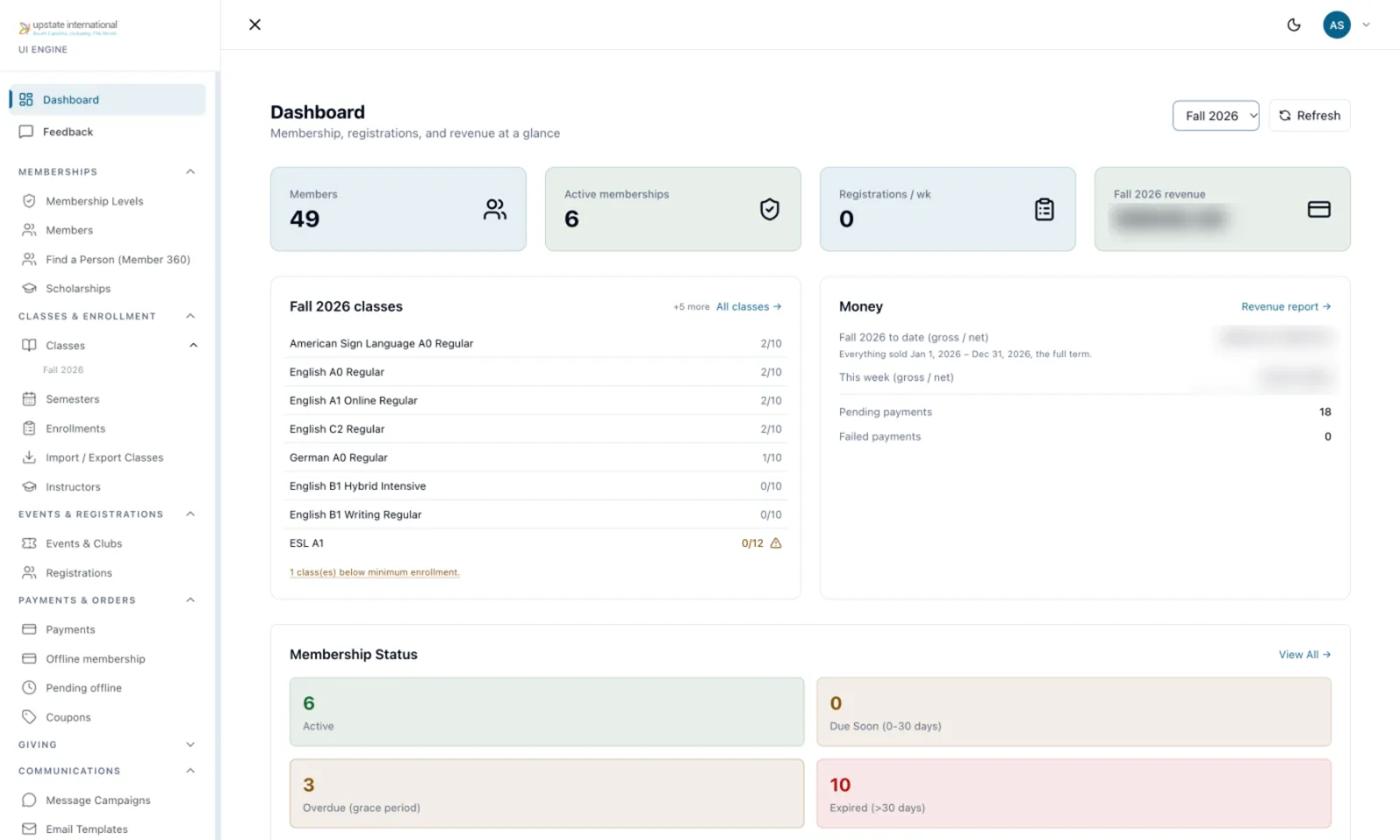
Task: Select Fall 2026 under Classes
Action: pos(63,370)
